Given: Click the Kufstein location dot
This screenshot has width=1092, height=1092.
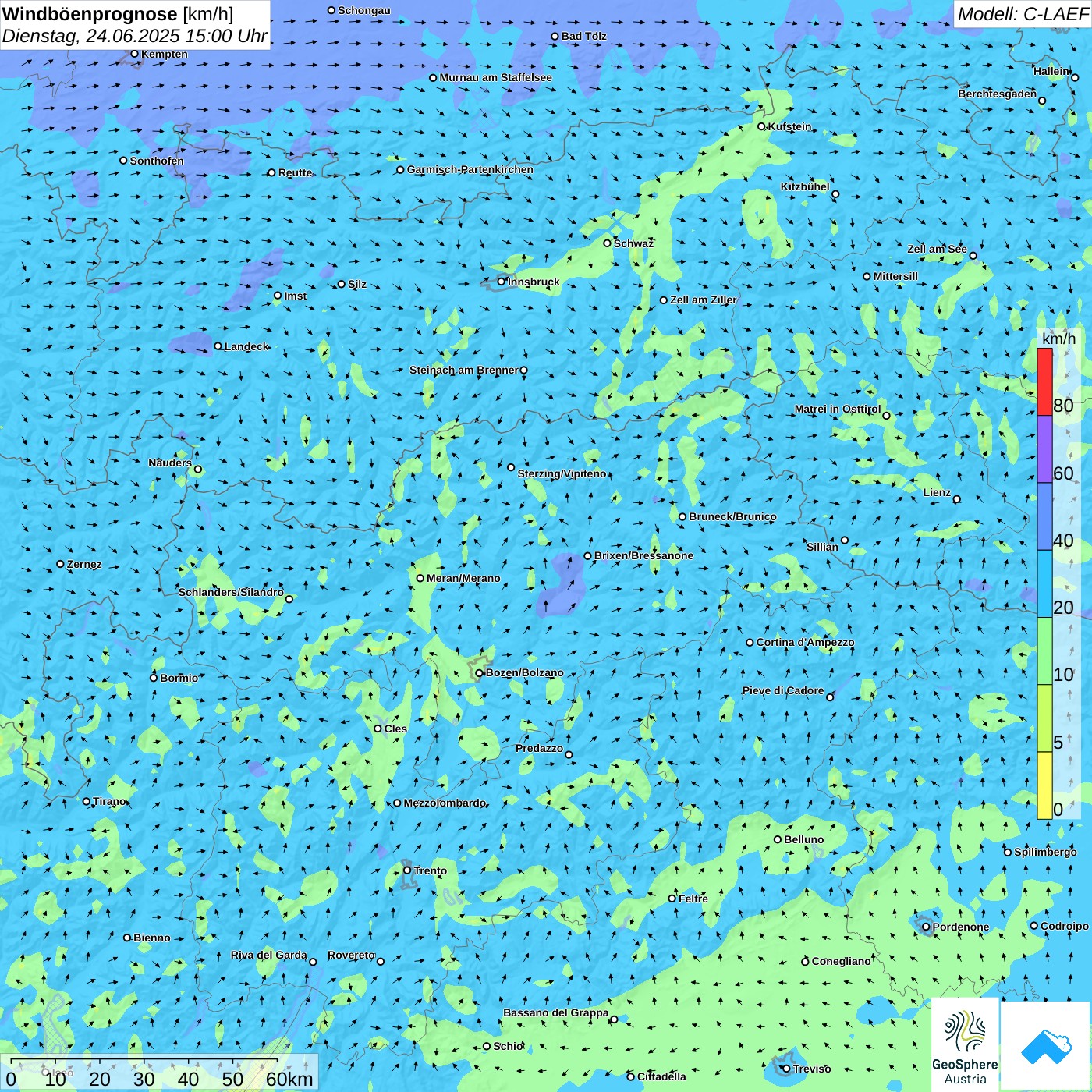Looking at the screenshot, I should tap(762, 126).
